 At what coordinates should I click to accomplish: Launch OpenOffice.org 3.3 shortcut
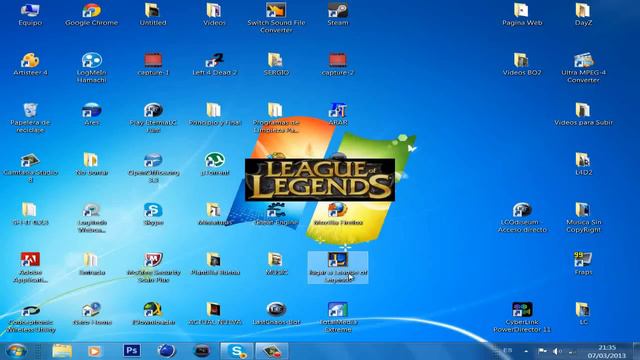click(x=153, y=168)
